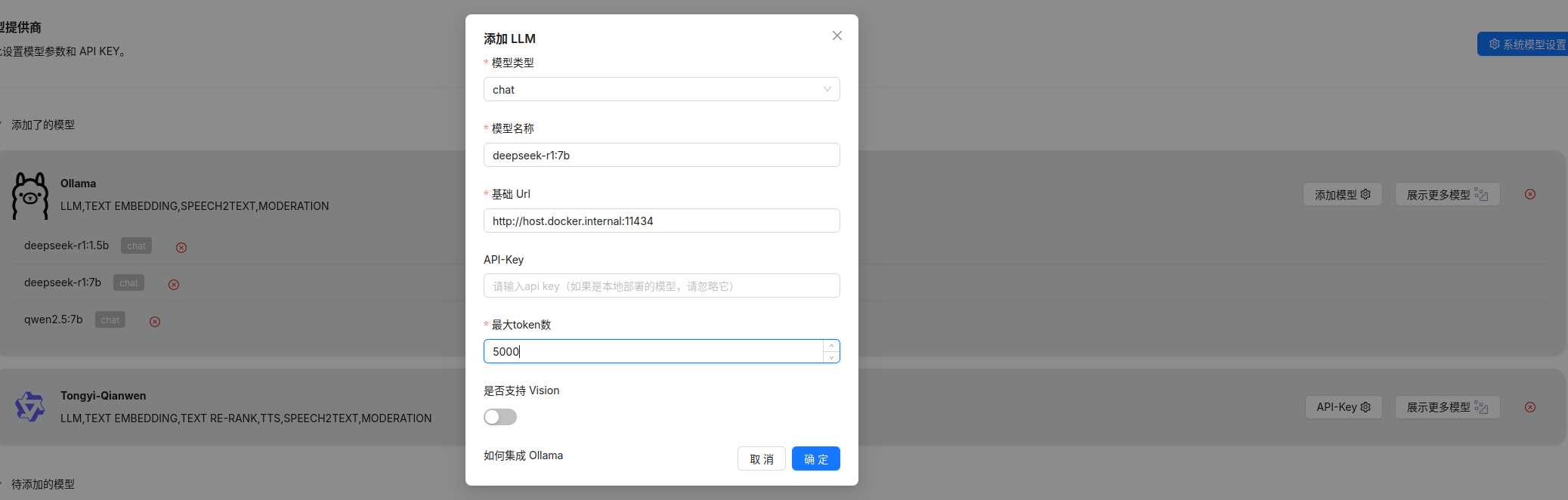This screenshot has width=1568, height=500.
Task: Increase 最大token数 with up stepper arrow
Action: point(831,346)
